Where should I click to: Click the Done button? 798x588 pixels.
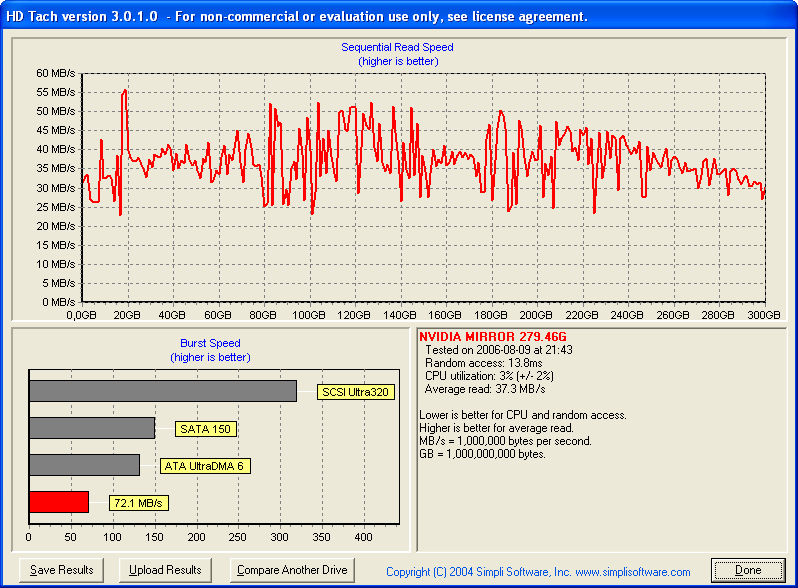coord(748,570)
